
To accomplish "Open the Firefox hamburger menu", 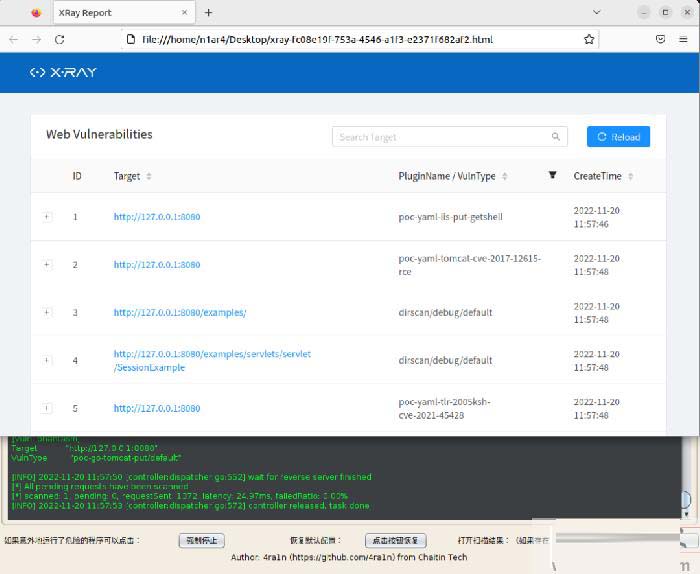I will tap(683, 39).
